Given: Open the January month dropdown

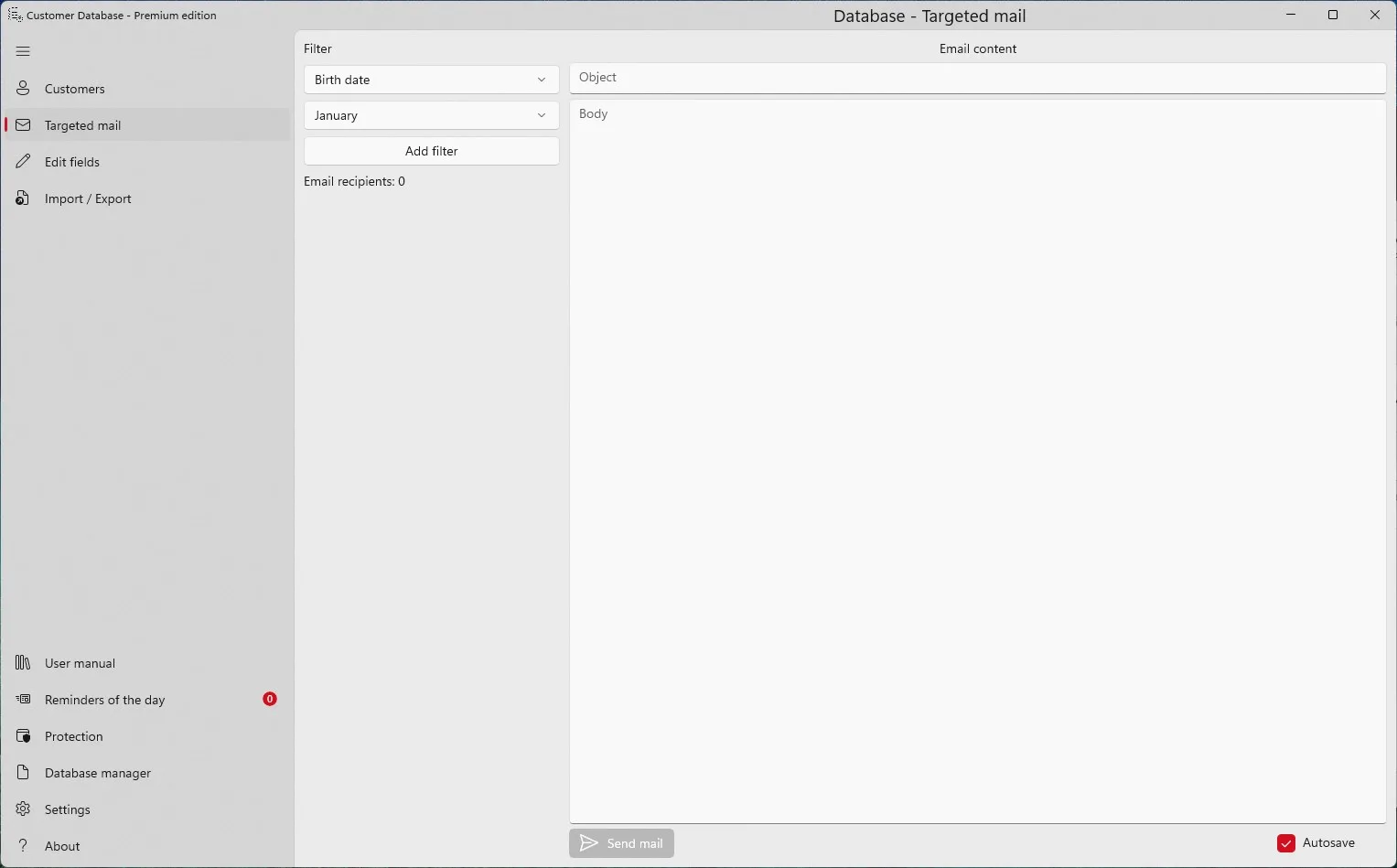Looking at the screenshot, I should click(x=432, y=115).
